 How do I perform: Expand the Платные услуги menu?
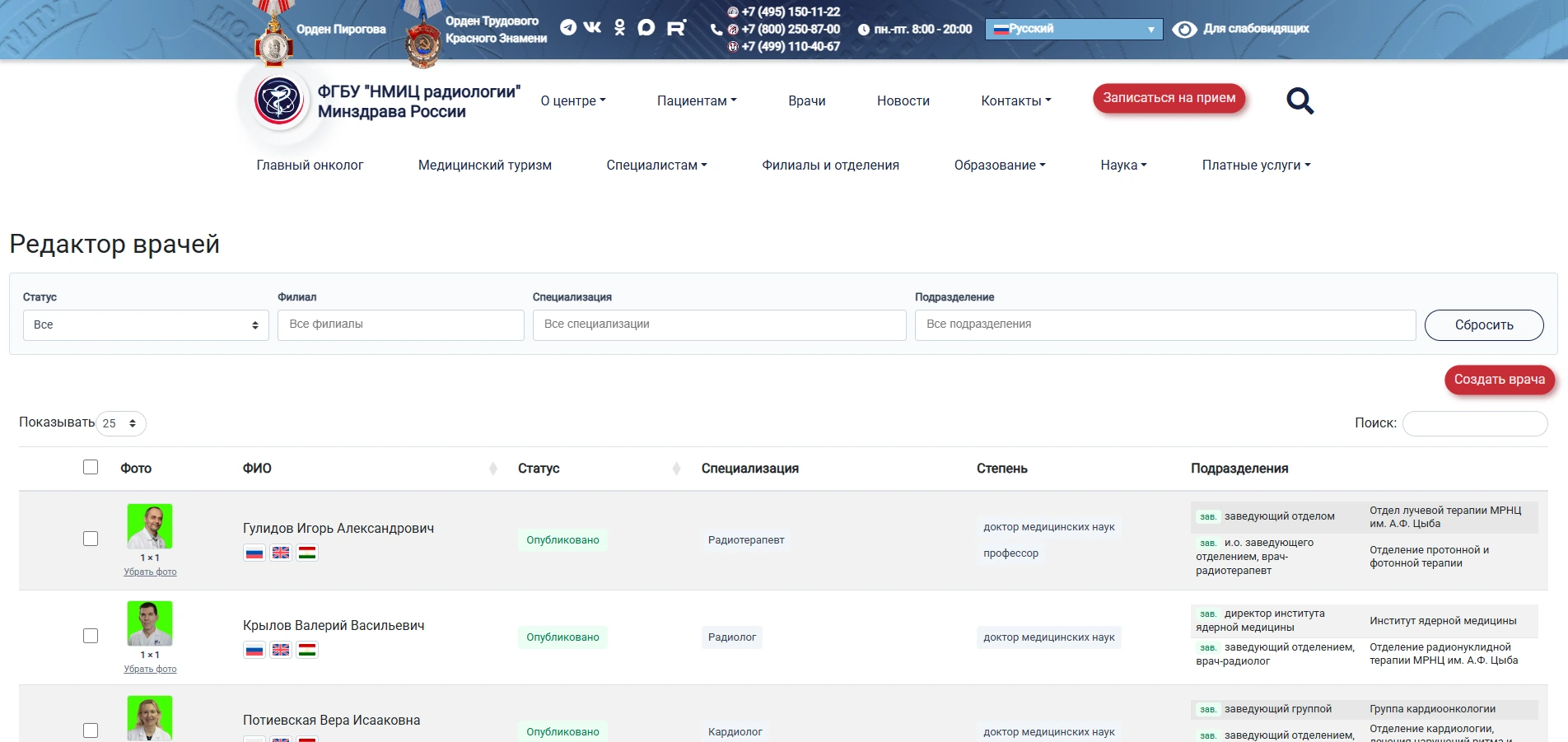coord(1256,165)
